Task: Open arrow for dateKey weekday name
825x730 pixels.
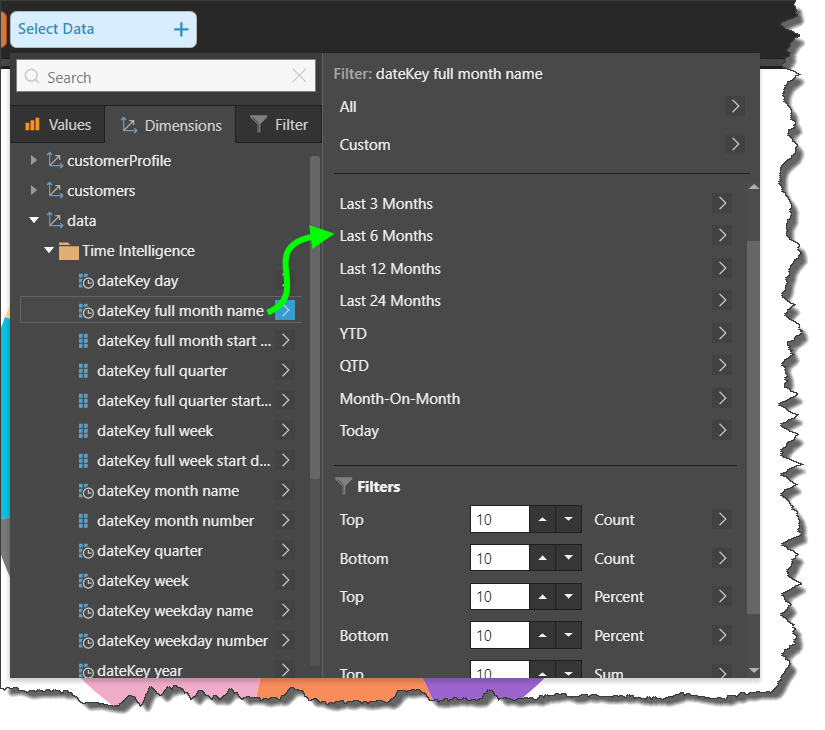Action: pyautogui.click(x=285, y=611)
